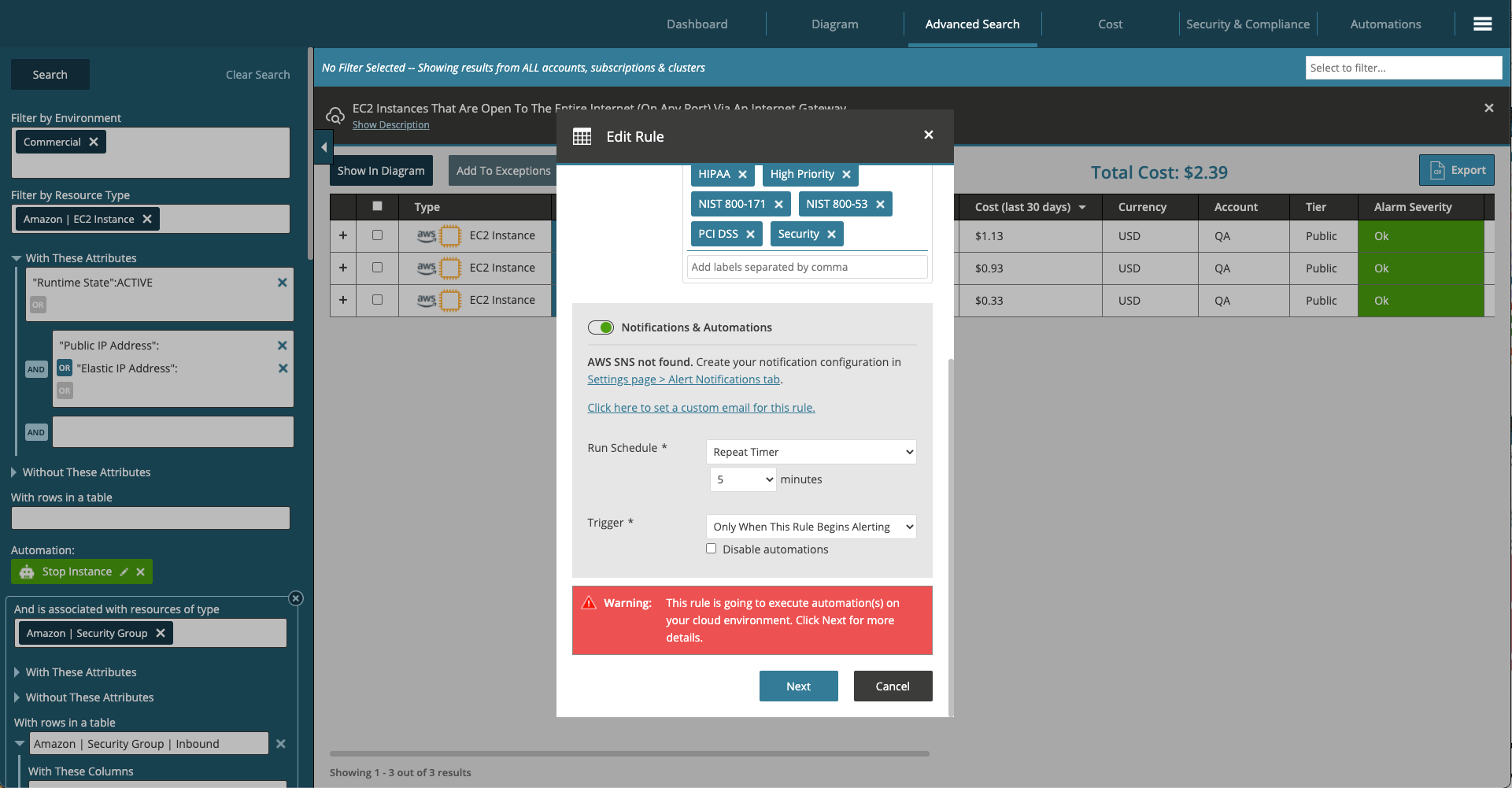1512x788 pixels.
Task: Sort by Cost (last 30 days) arrow
Action: 1082,207
